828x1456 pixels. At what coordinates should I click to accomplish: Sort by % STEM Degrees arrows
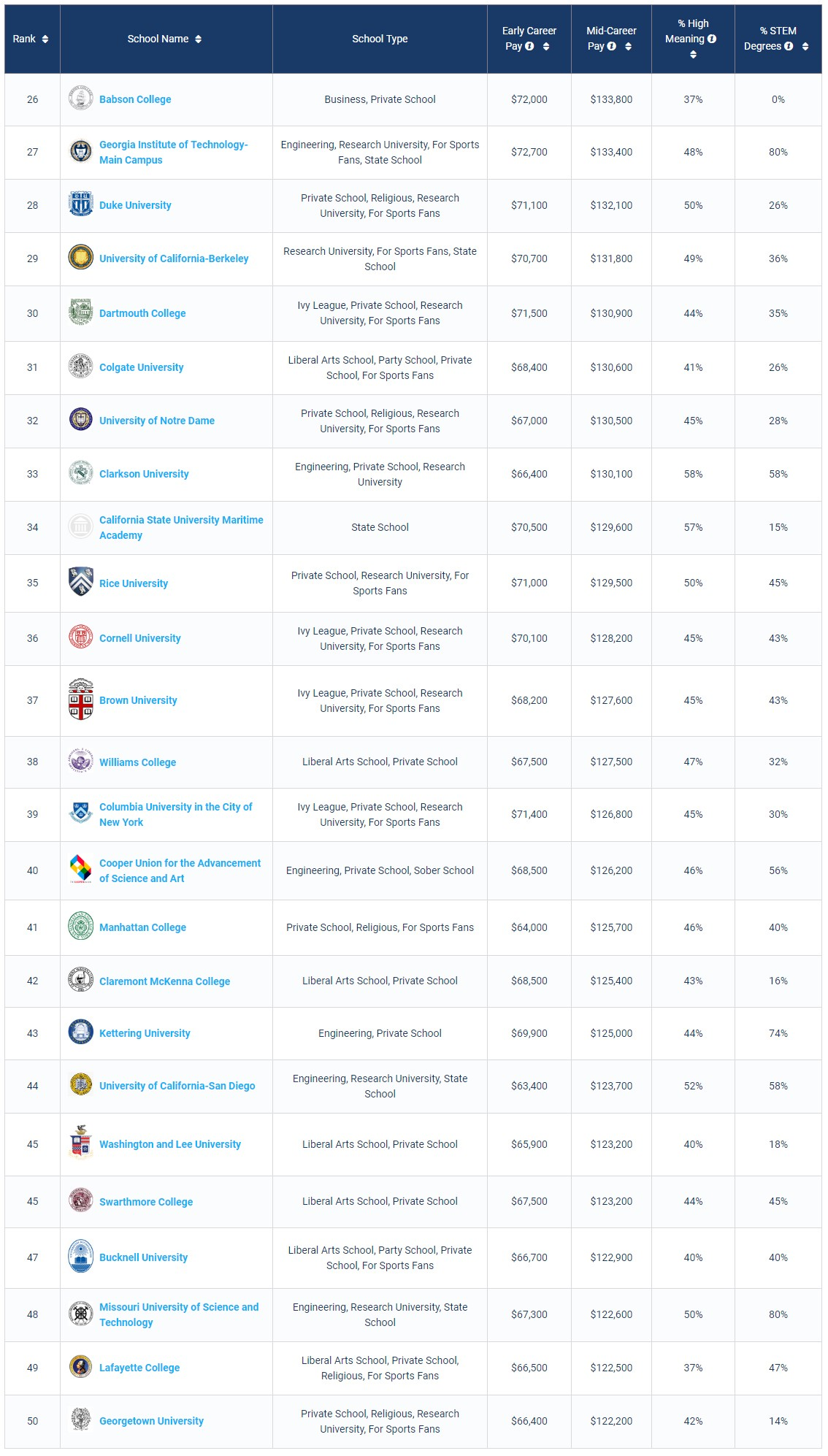click(x=805, y=47)
